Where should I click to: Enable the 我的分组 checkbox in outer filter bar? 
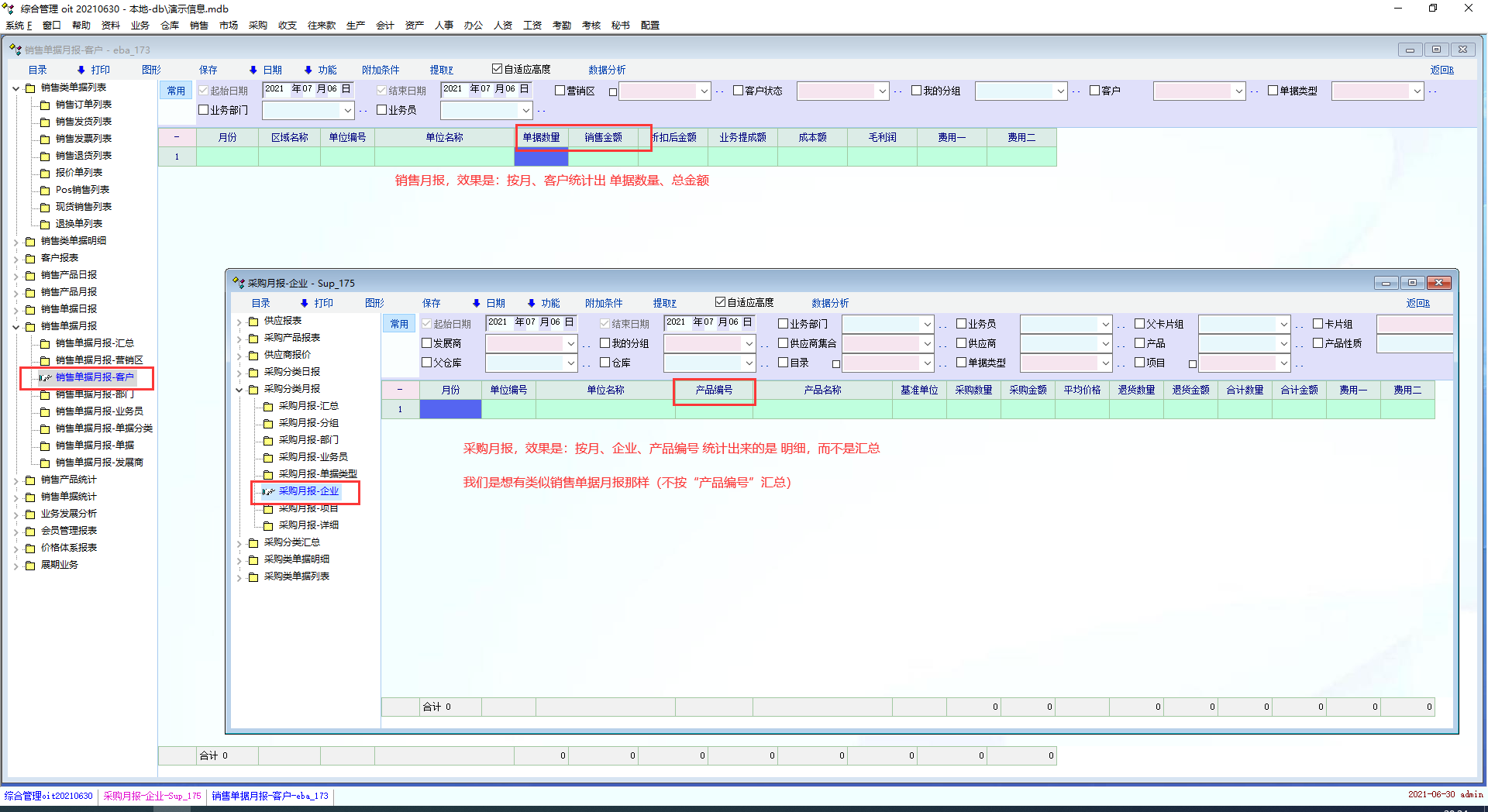[916, 91]
